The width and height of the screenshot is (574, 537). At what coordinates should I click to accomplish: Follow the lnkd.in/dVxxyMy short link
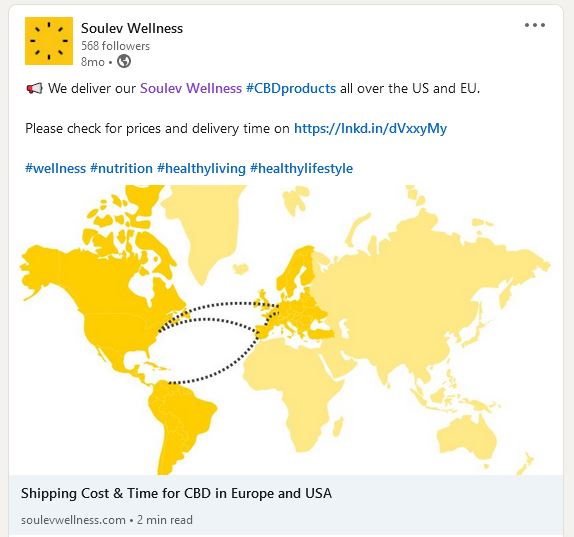370,128
